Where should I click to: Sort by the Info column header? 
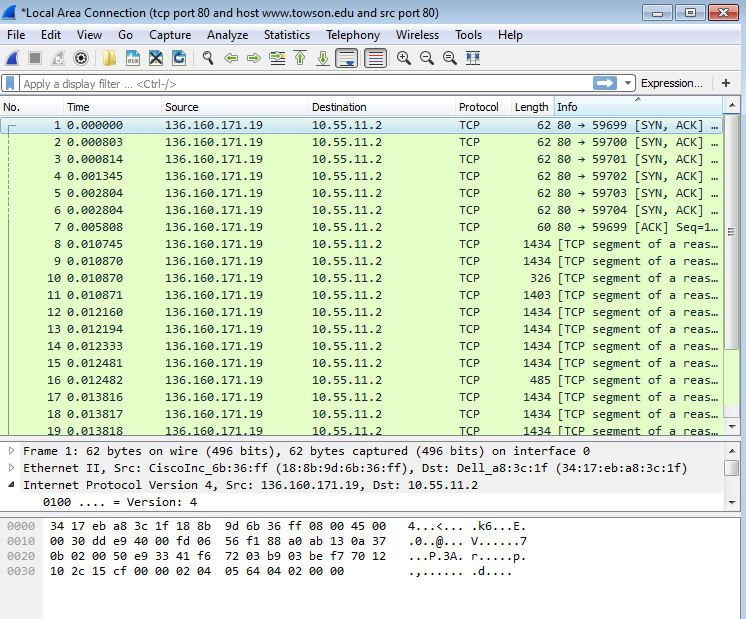point(638,107)
